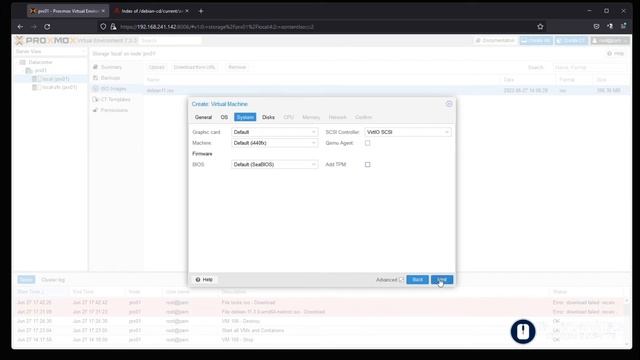
Task: Open the Graphic card dropdown
Action: click(x=274, y=132)
